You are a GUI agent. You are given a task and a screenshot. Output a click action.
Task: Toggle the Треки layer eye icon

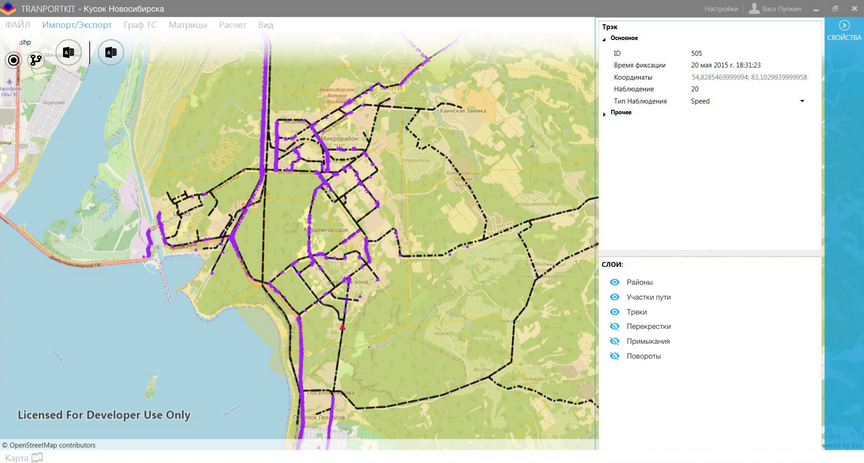615,312
